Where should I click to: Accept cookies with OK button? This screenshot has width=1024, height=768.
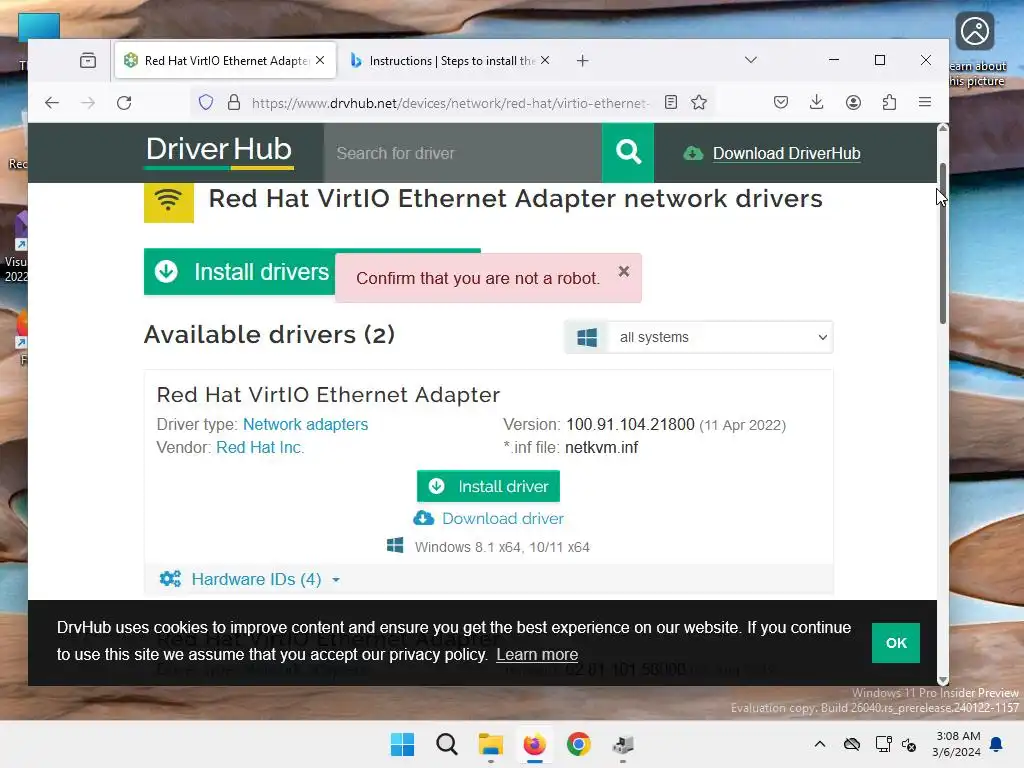(x=895, y=643)
